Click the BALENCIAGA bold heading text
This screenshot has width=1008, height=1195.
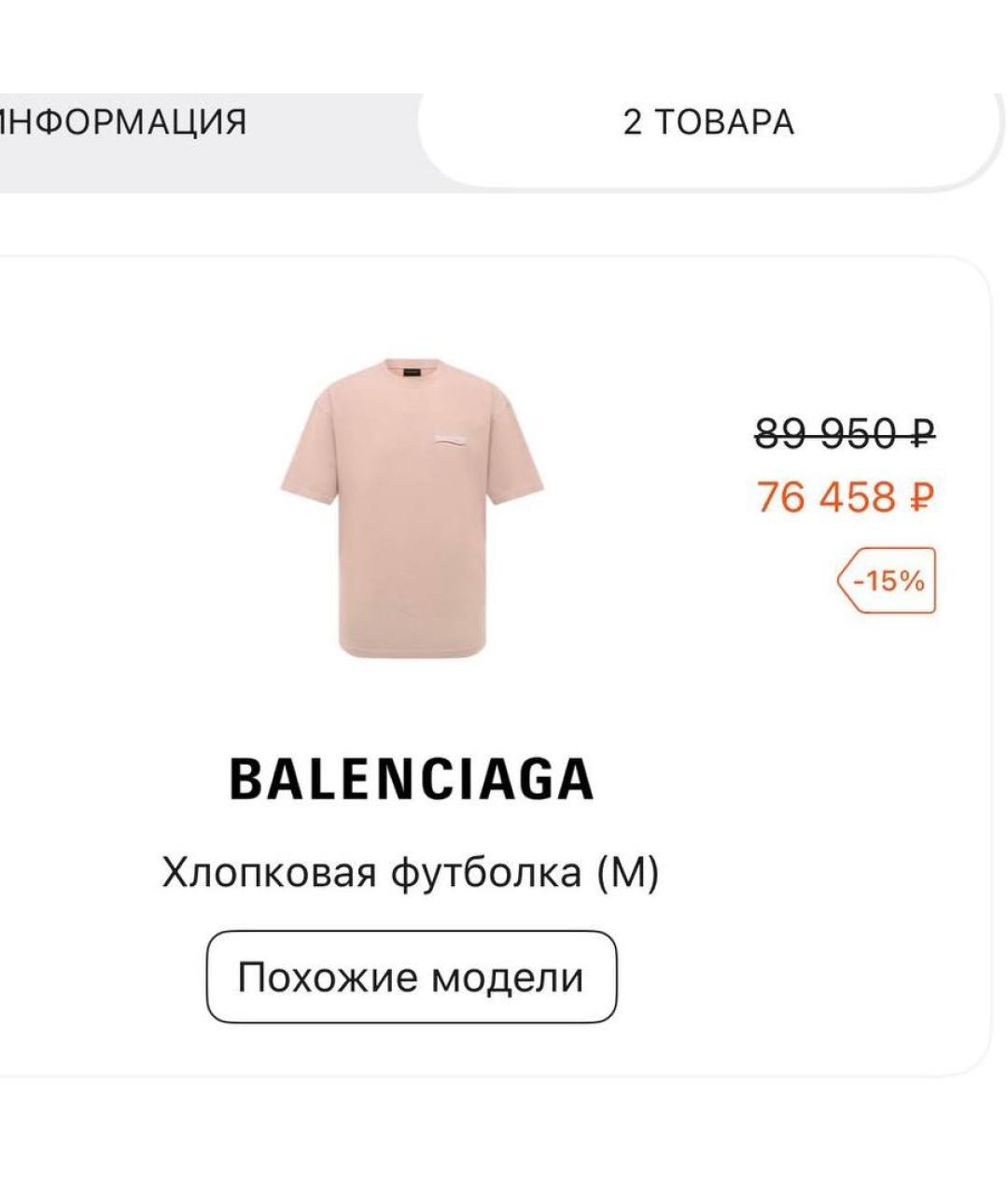414,778
